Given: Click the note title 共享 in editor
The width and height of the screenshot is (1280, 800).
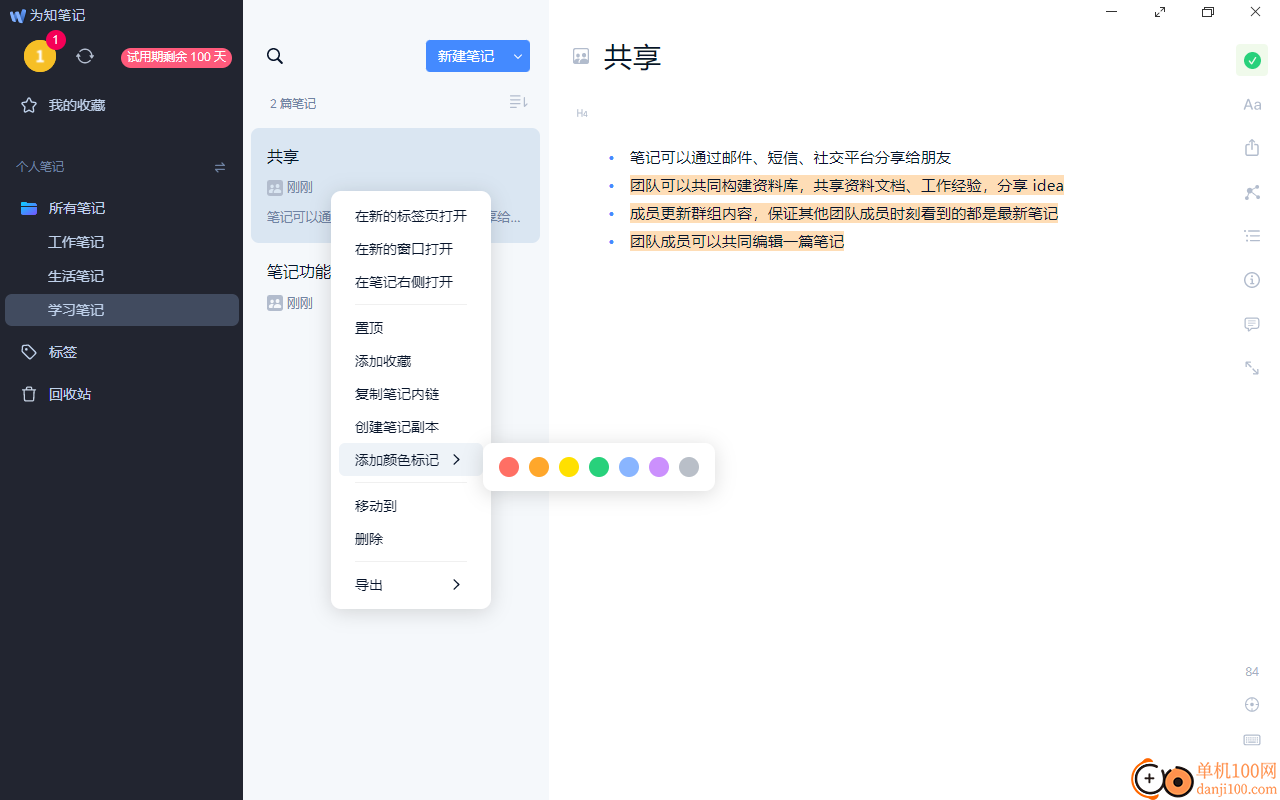Looking at the screenshot, I should [x=633, y=57].
